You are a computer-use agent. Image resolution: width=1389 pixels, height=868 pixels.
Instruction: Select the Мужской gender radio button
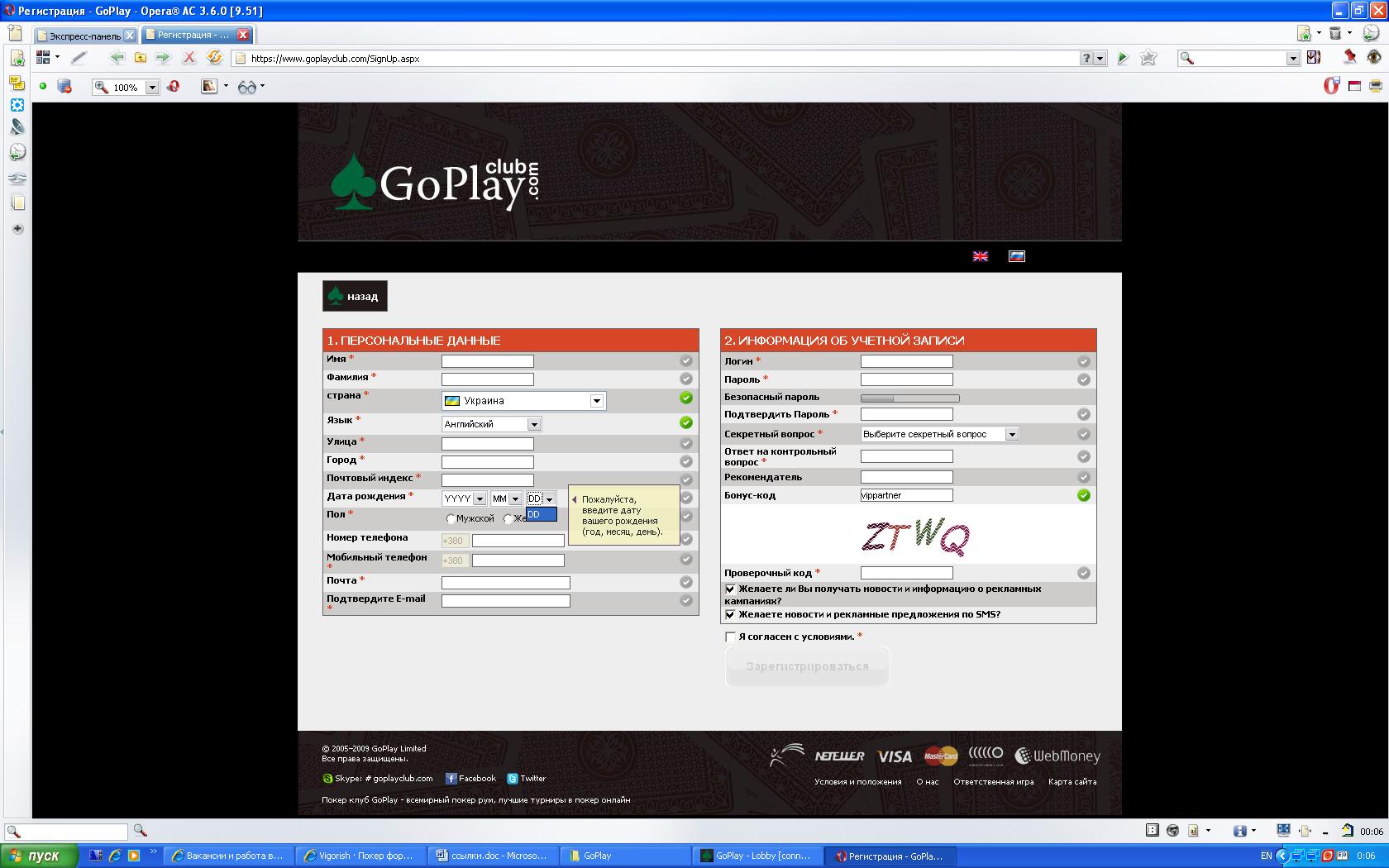point(451,519)
